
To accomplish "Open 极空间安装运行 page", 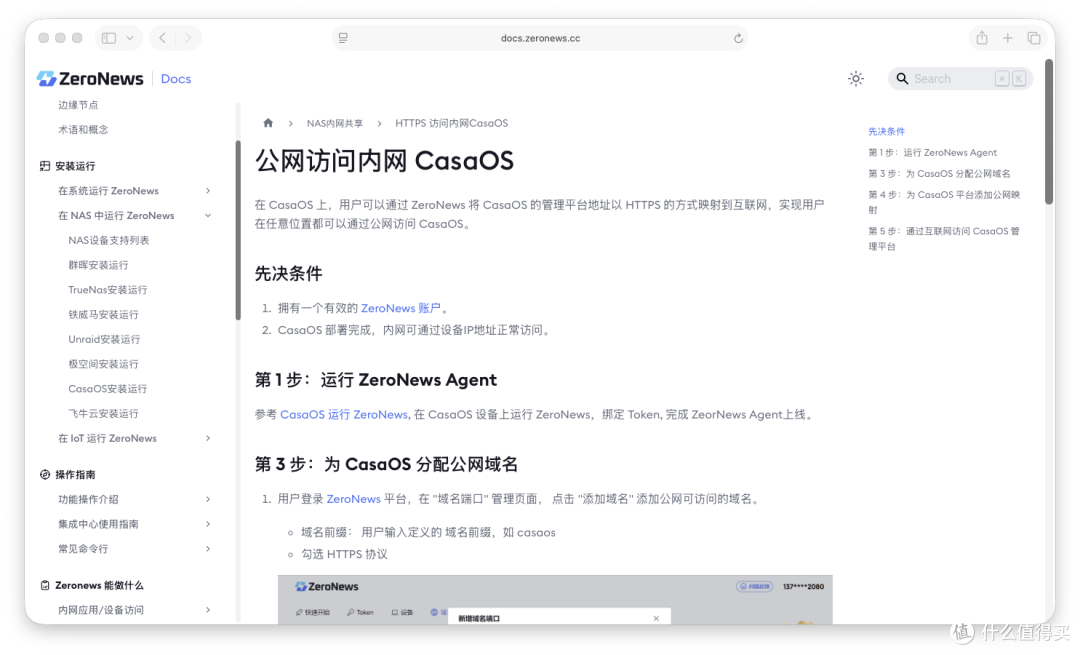I will 103,364.
